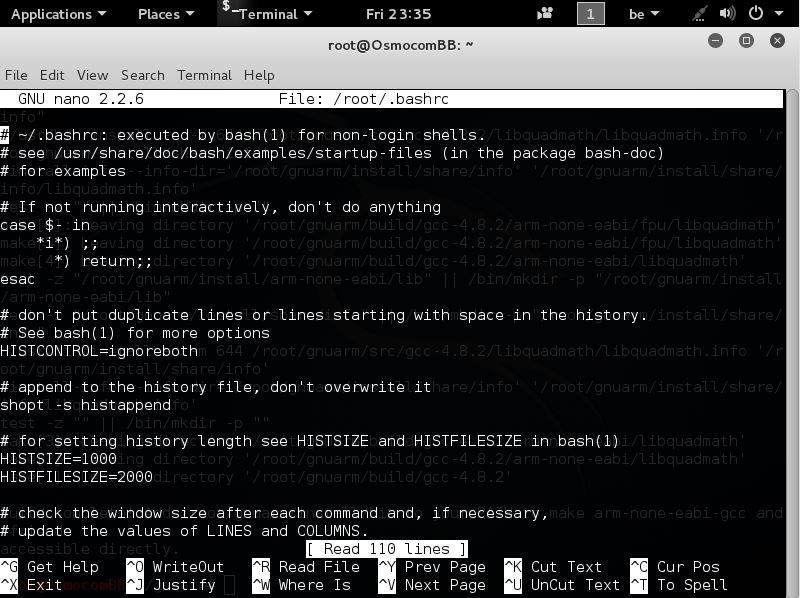Image resolution: width=800 pixels, height=598 pixels.
Task: Click the 'esac' line
Action: [17, 279]
